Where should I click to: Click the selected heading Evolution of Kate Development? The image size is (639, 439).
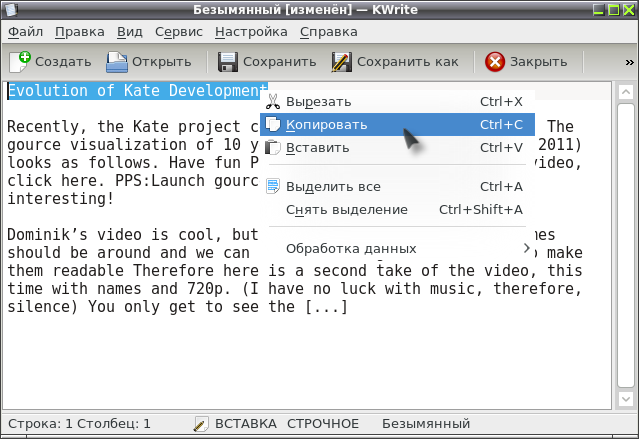137,91
